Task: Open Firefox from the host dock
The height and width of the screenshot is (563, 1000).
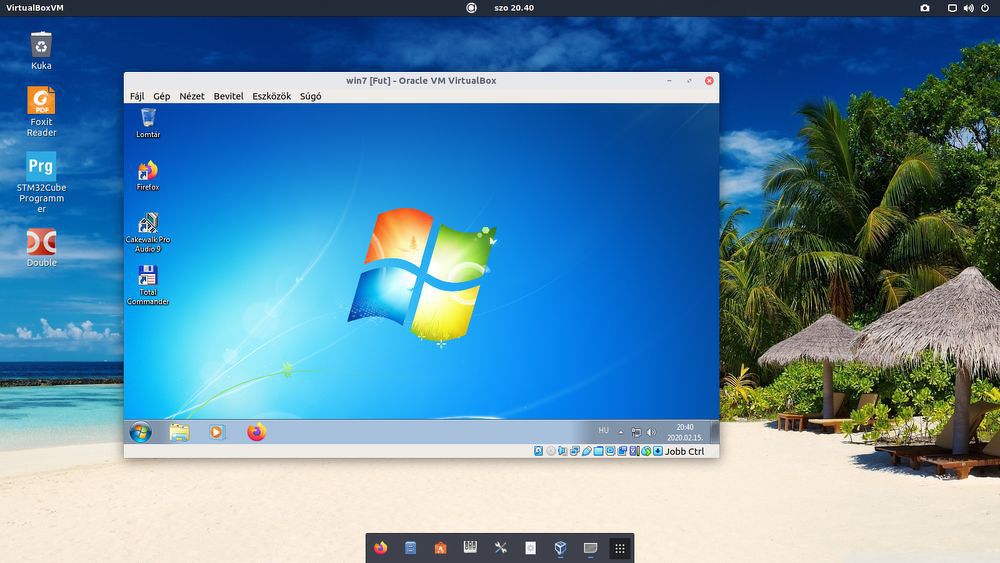Action: pos(381,548)
